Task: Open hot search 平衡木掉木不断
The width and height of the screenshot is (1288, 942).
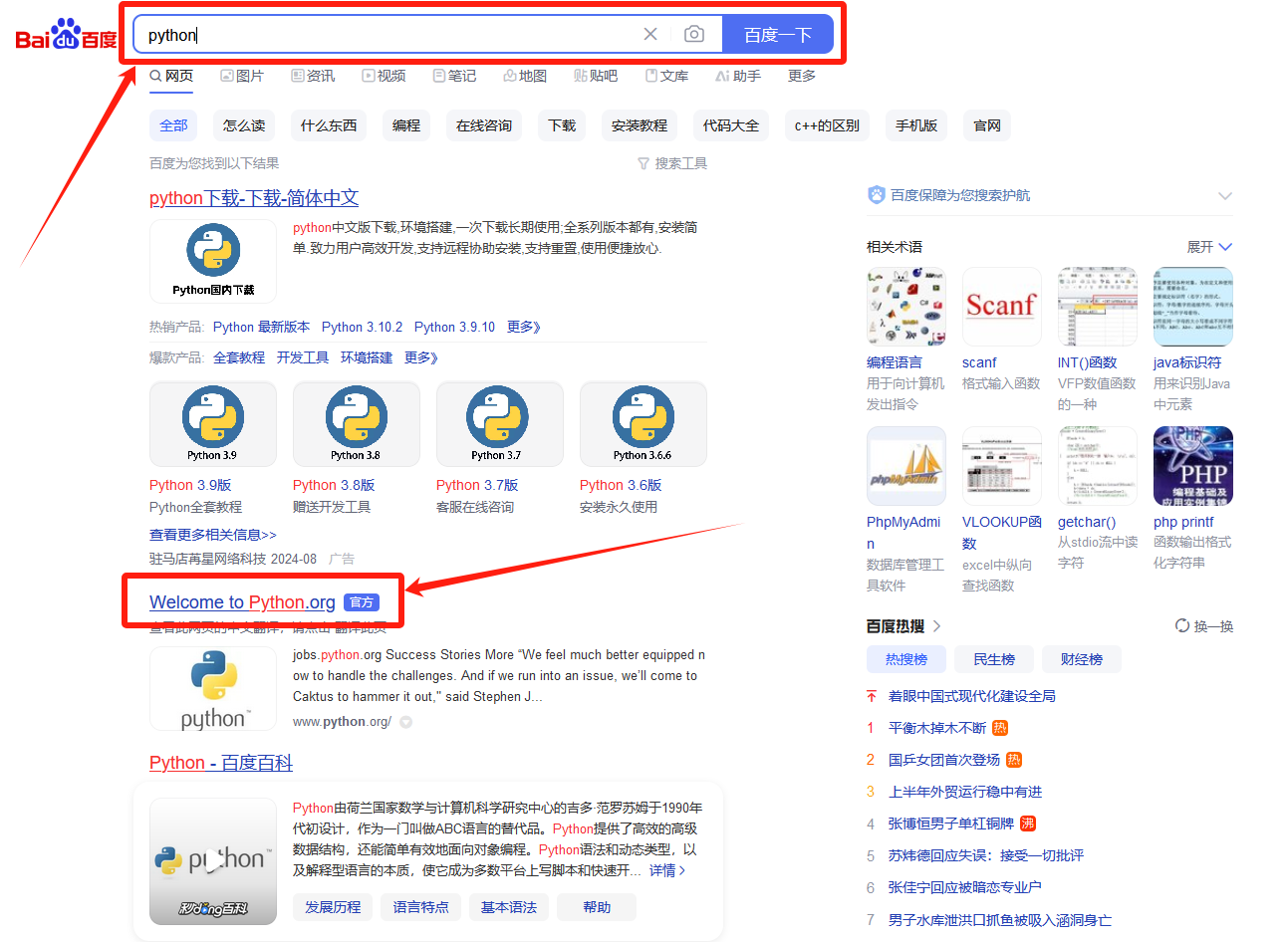Action: (x=937, y=728)
